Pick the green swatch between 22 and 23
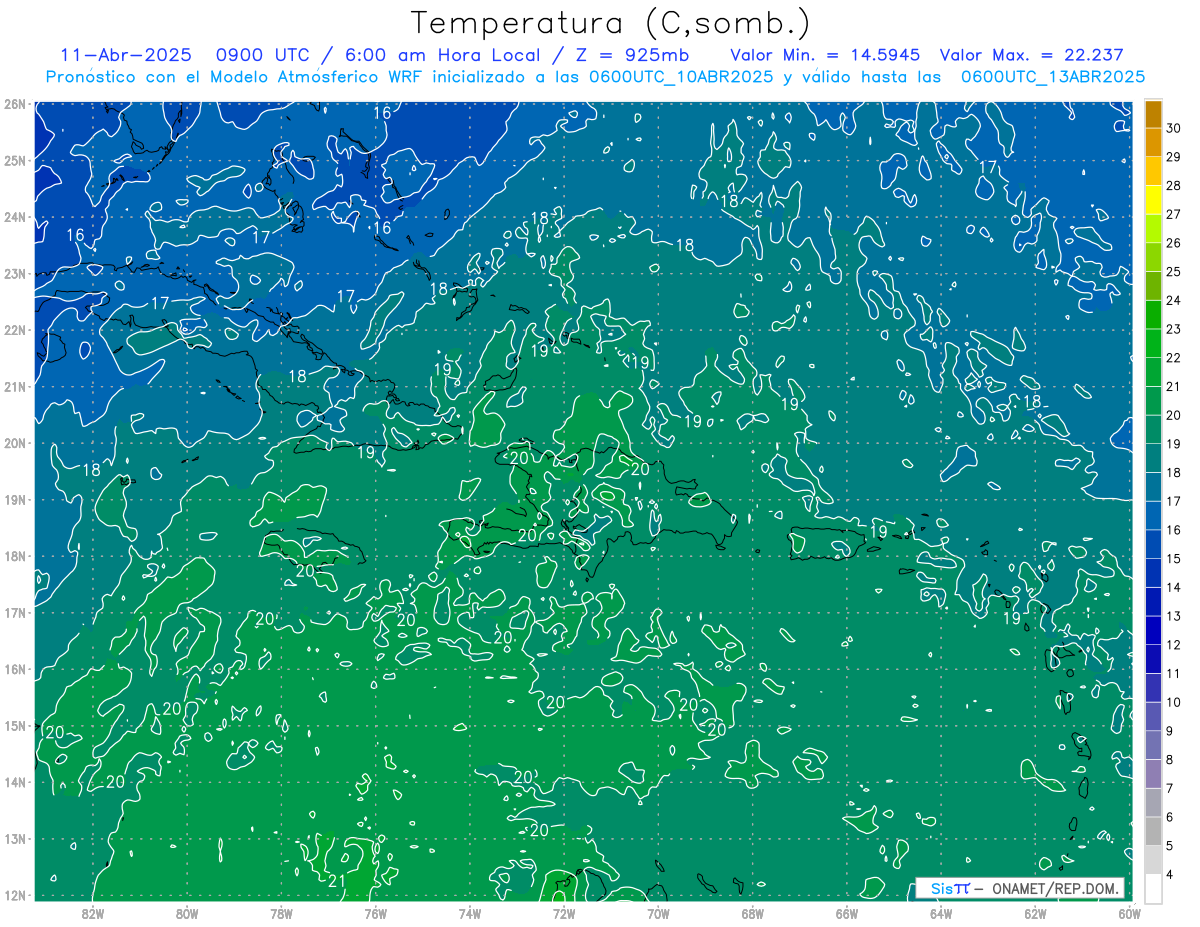1200x927 pixels. click(1153, 342)
